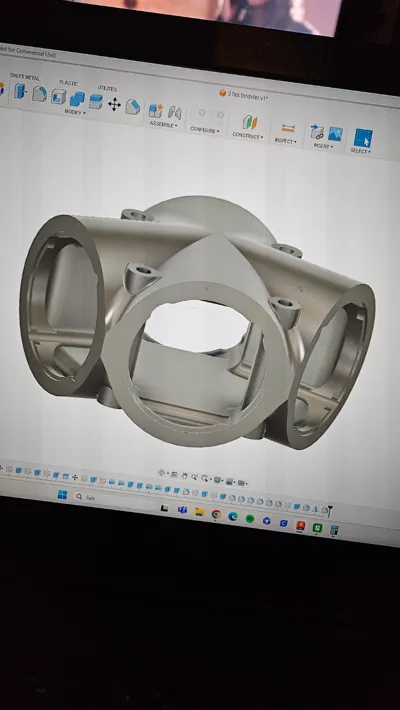Click the Windows Start button
Screen dimensions: 400x710
click(x=63, y=494)
